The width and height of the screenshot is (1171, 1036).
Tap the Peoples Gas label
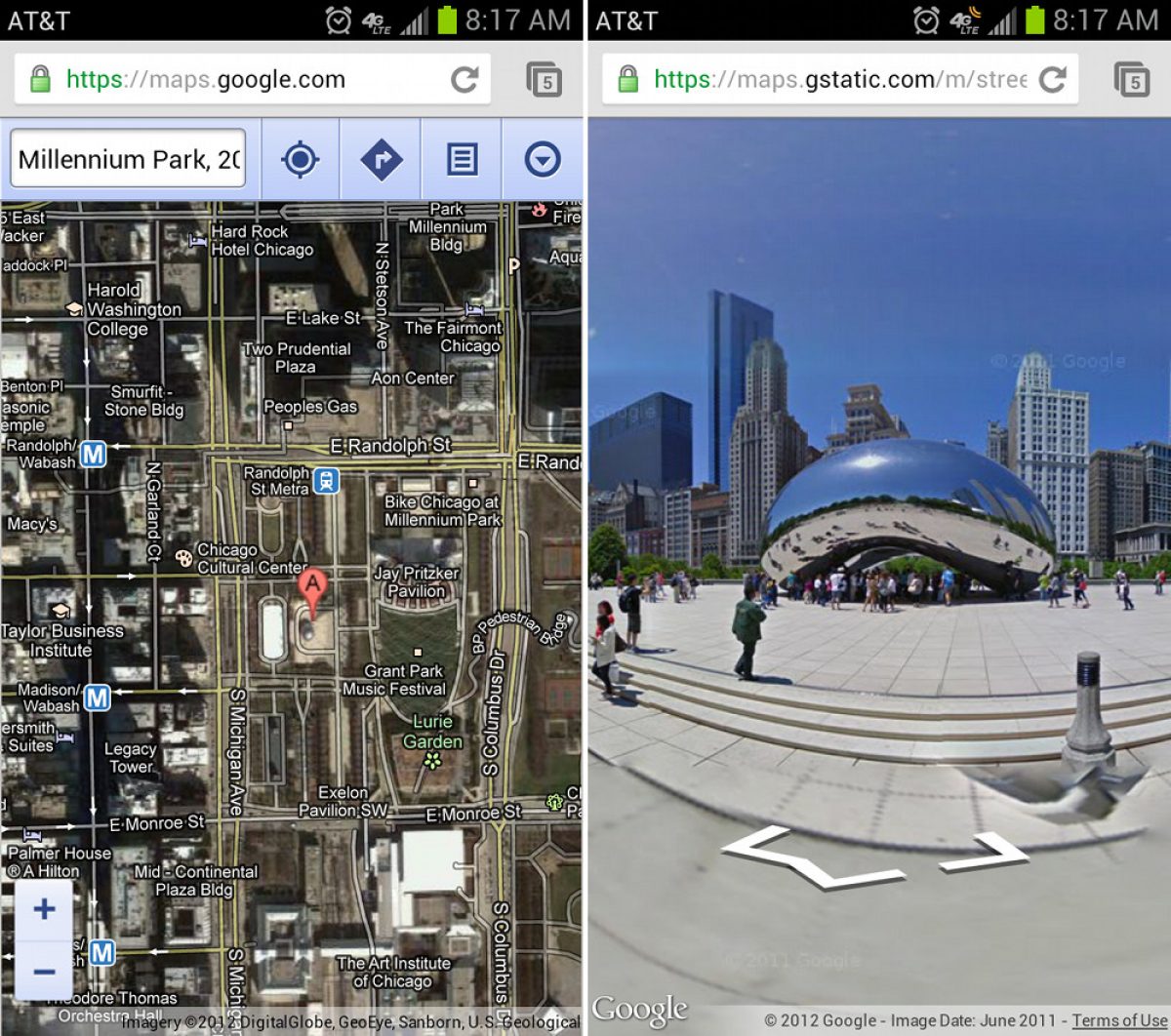310,407
